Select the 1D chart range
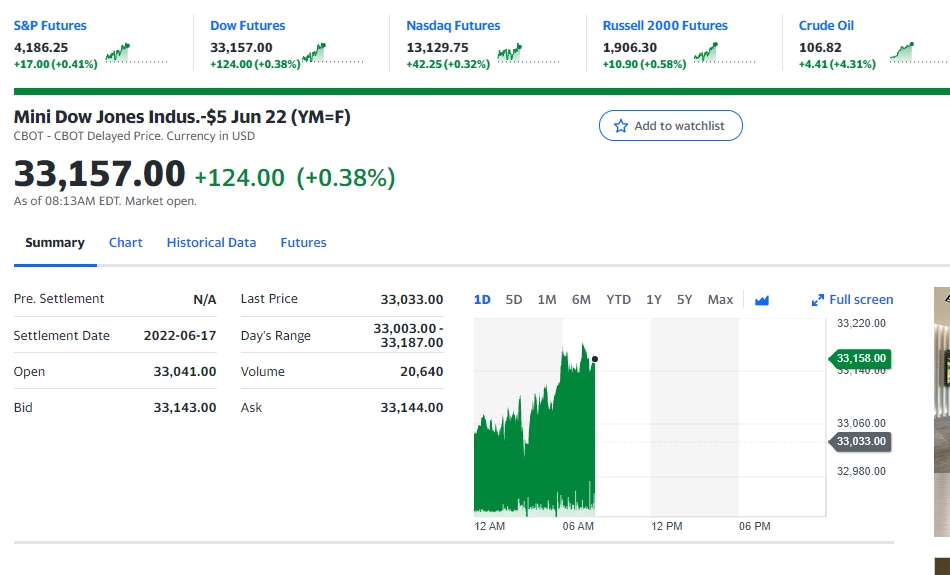950x575 pixels. tap(482, 299)
